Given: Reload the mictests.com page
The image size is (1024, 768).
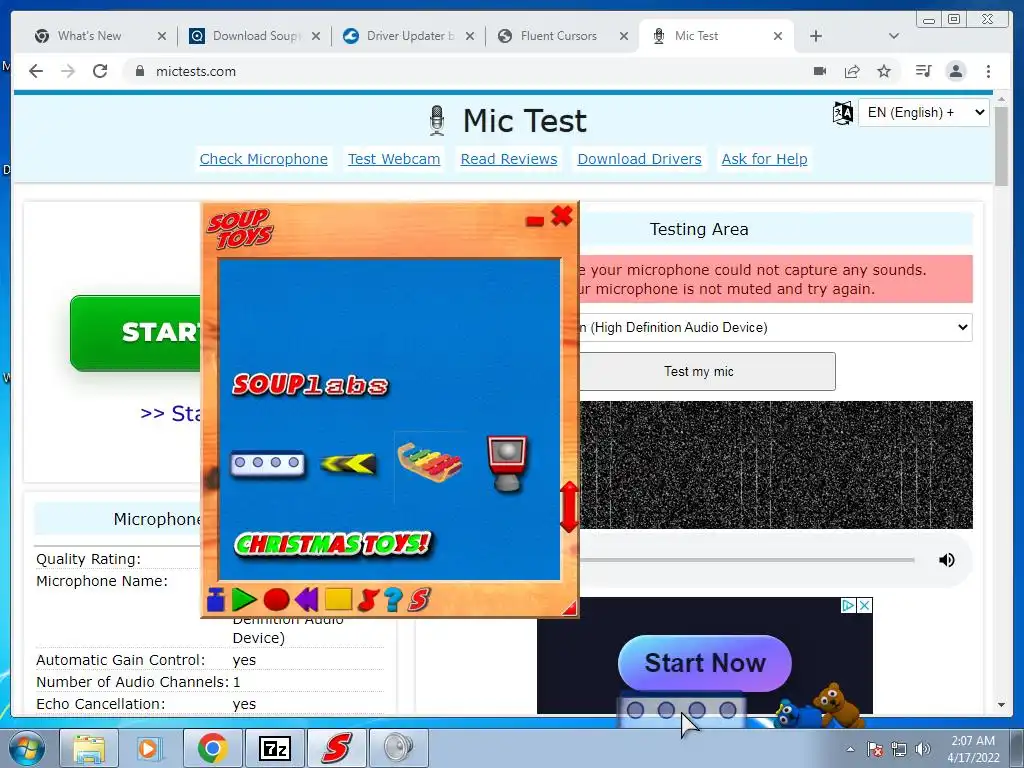Looking at the screenshot, I should pos(100,71).
